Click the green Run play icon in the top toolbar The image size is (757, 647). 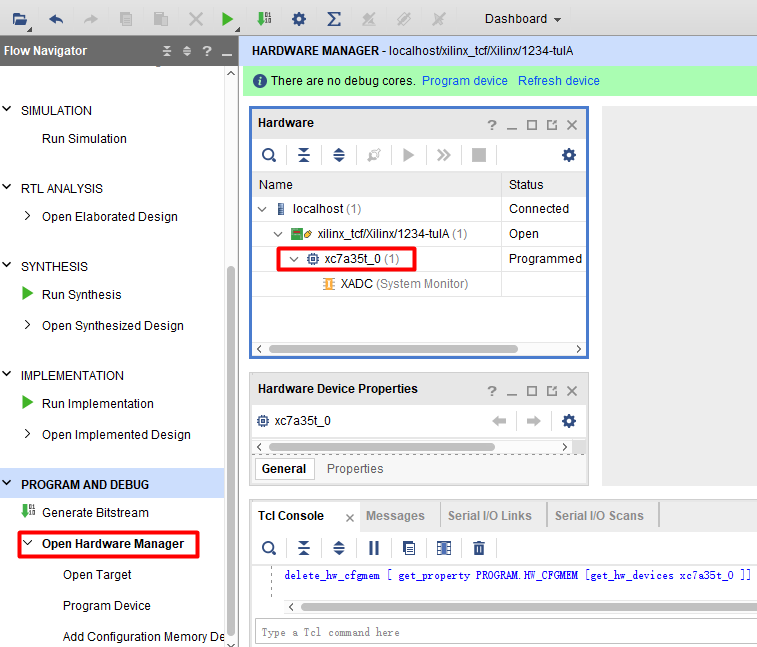227,19
